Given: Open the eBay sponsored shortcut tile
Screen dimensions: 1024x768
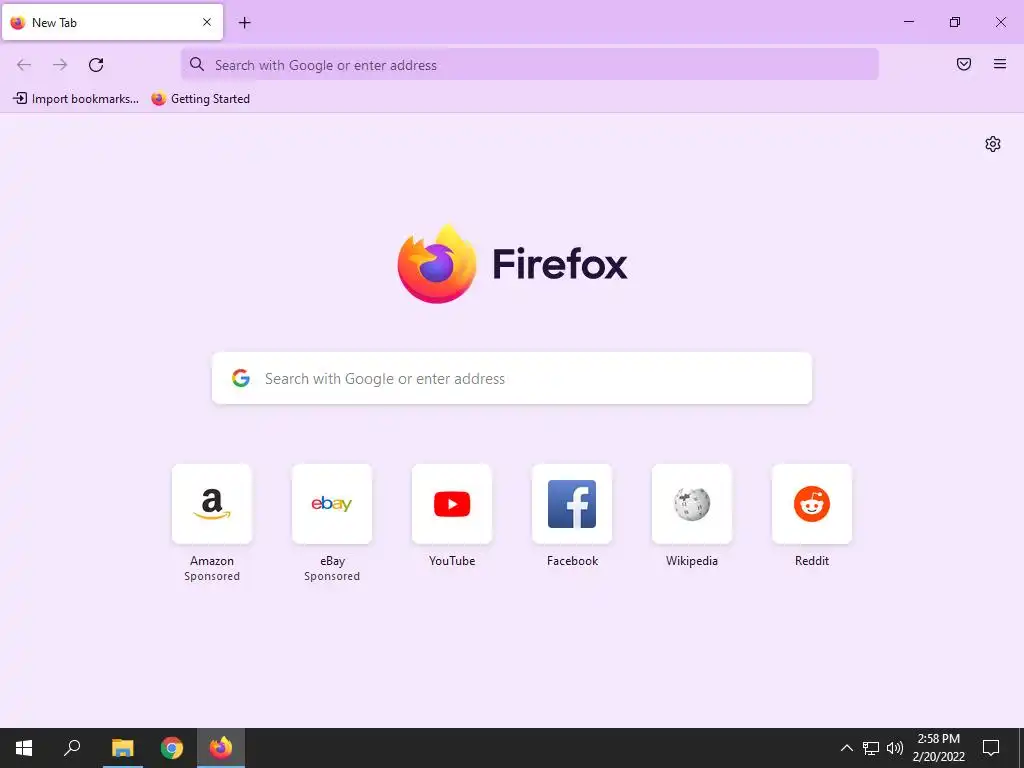Looking at the screenshot, I should (x=332, y=504).
